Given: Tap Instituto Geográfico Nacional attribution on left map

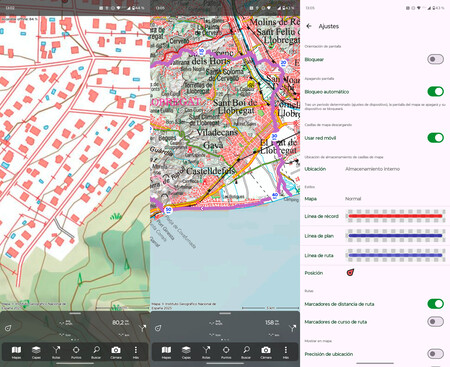Looking at the screenshot, I should [x=34, y=306].
